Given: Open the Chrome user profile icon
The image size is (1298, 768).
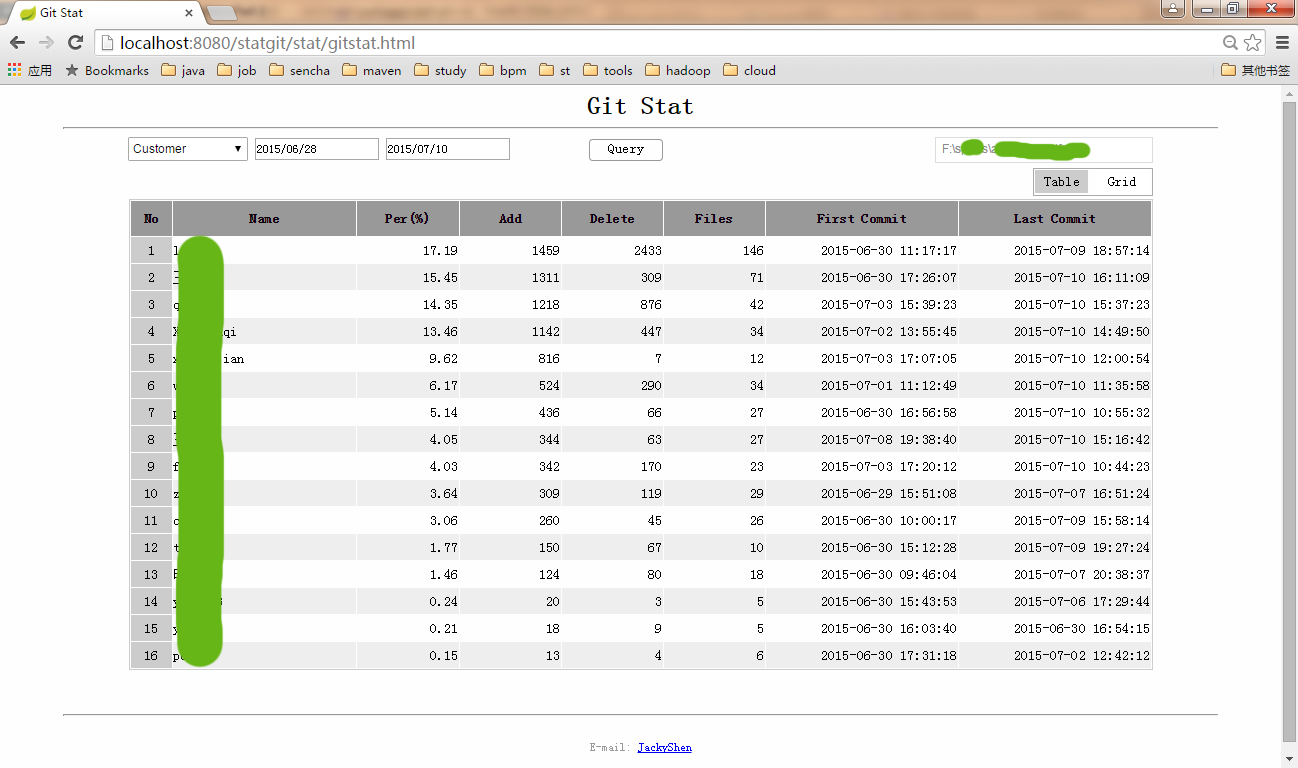Looking at the screenshot, I should [1172, 9].
